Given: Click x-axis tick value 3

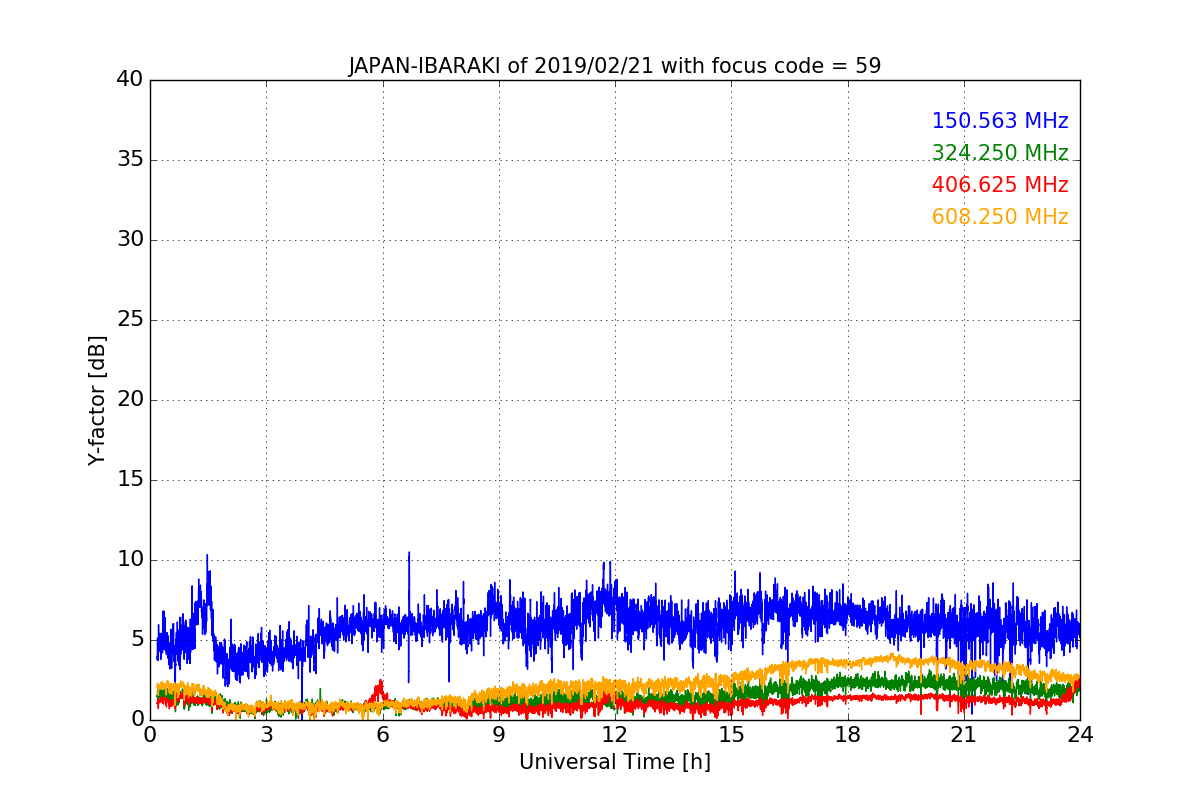Looking at the screenshot, I should coord(266,735).
